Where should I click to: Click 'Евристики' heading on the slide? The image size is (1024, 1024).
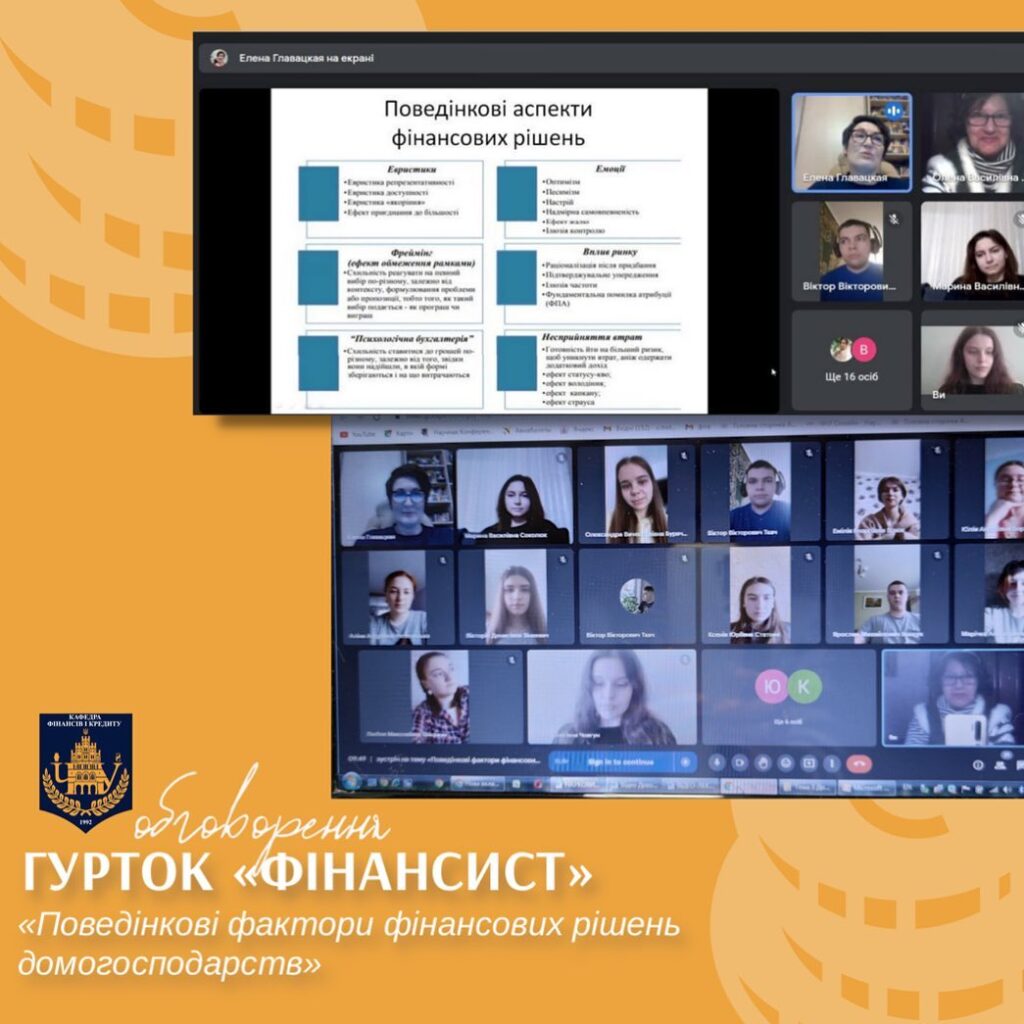[x=411, y=169]
